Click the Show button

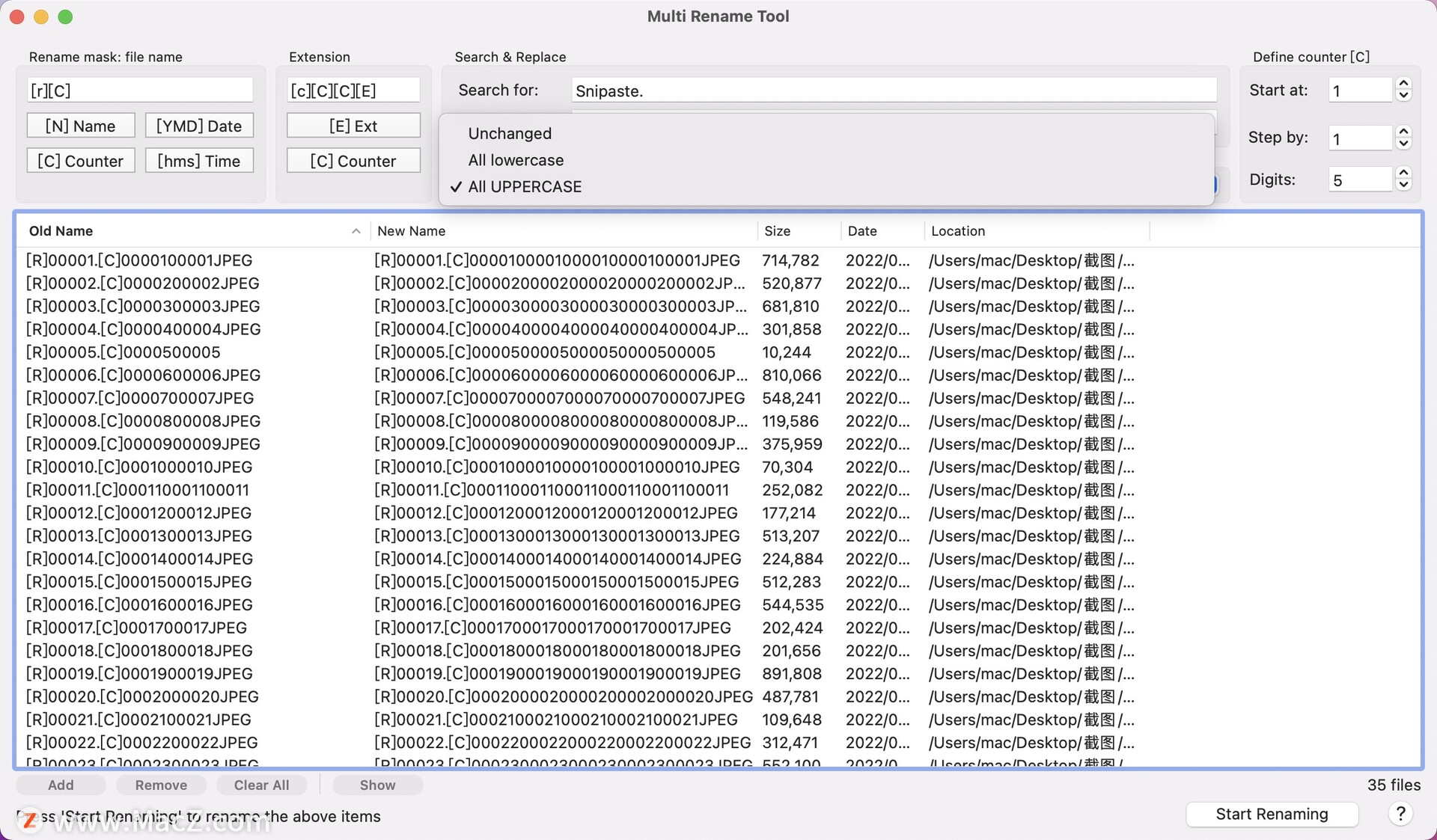click(x=377, y=785)
